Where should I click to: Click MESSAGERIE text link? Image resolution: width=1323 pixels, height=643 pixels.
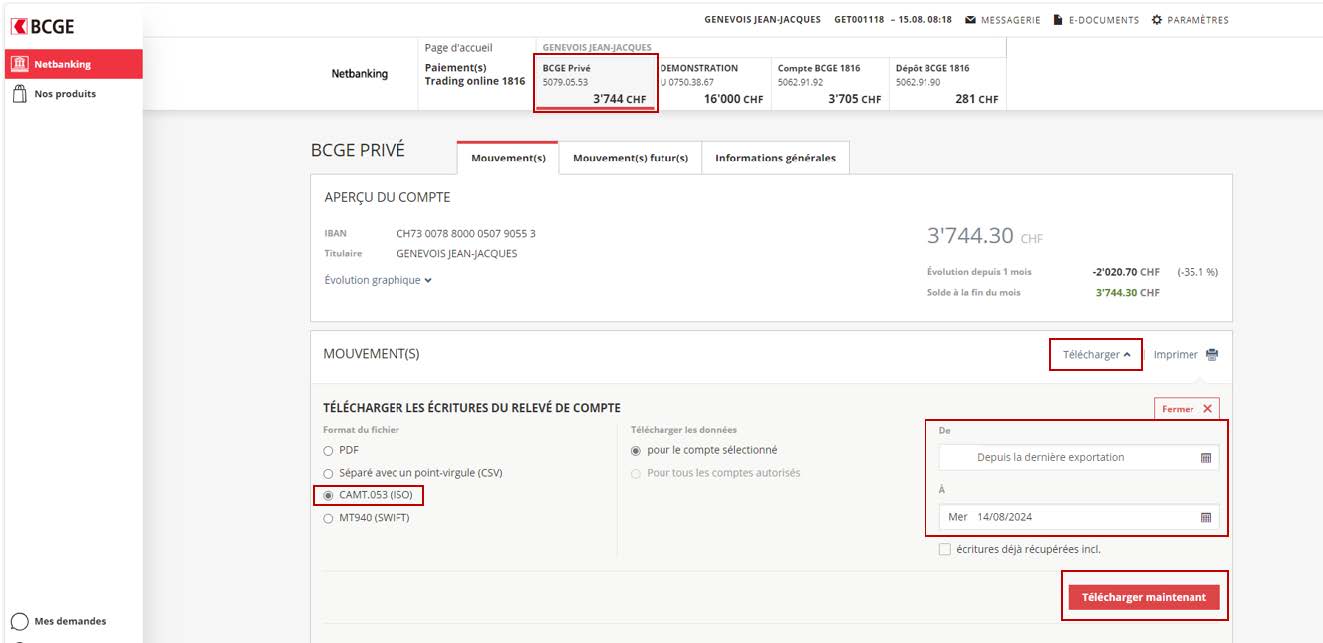coord(1010,20)
